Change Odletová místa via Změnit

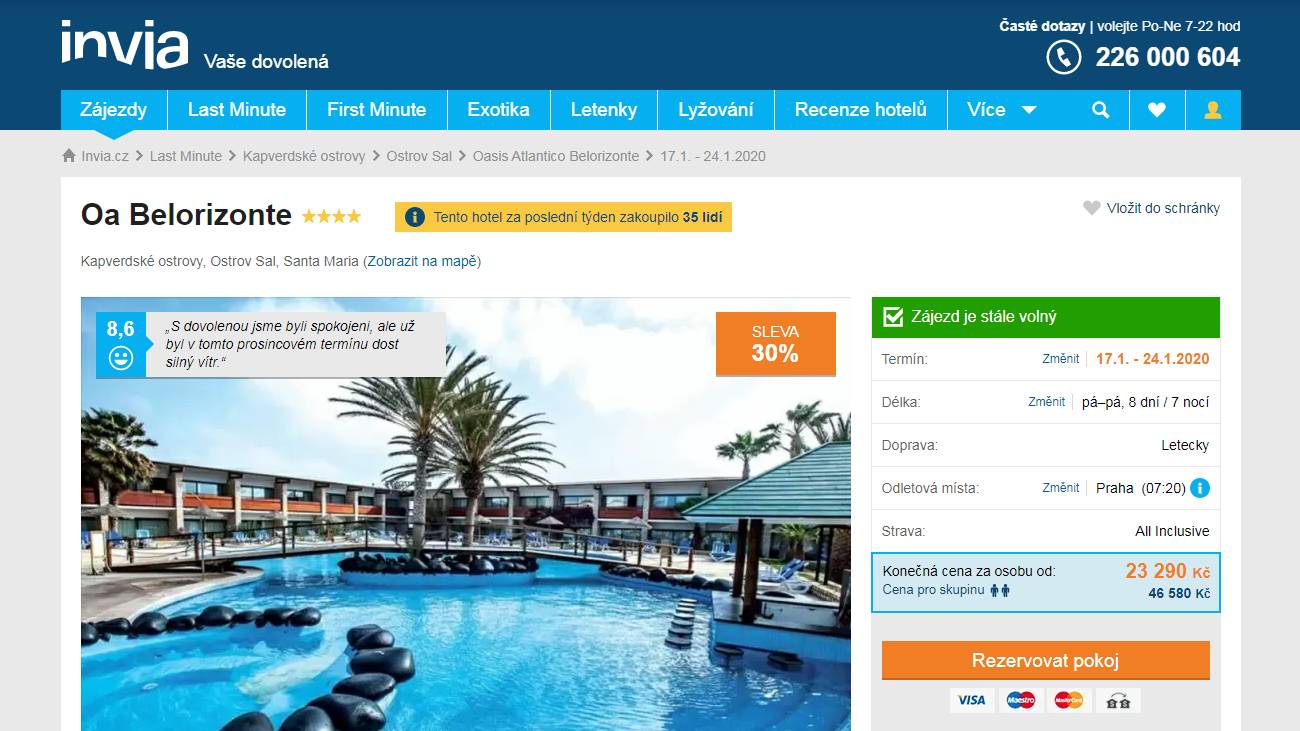(x=1061, y=487)
